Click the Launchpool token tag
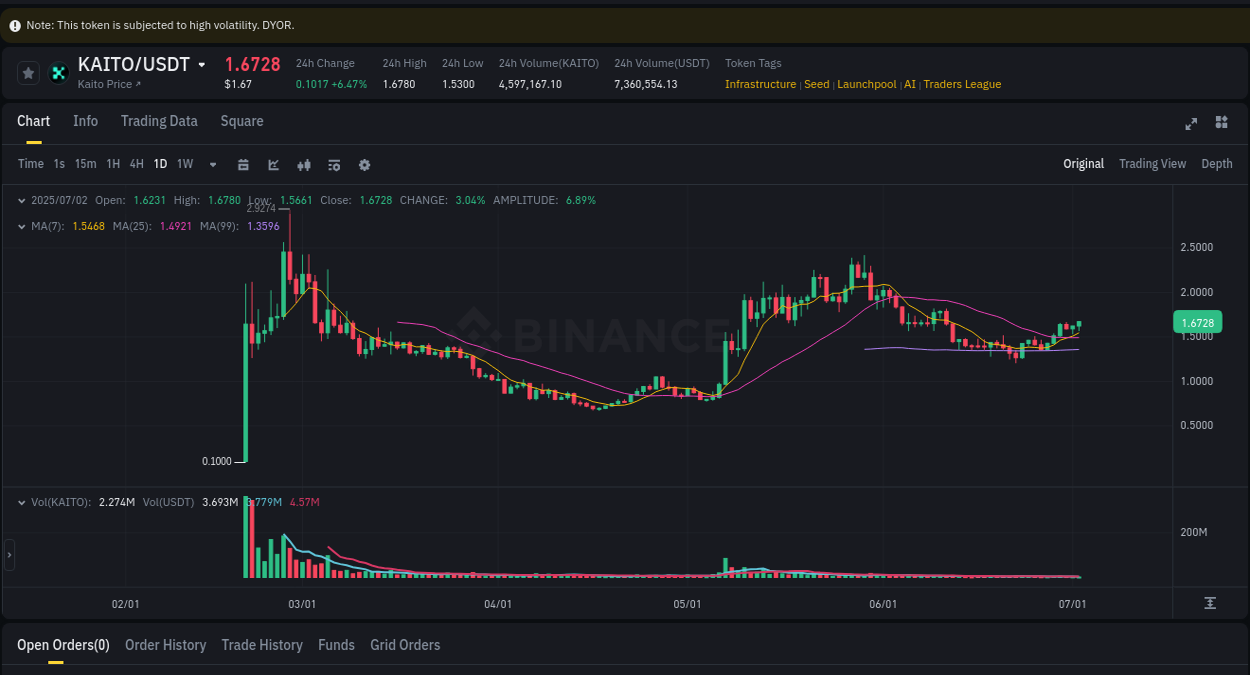Screen dimensions: 1250x675 tap(866, 84)
